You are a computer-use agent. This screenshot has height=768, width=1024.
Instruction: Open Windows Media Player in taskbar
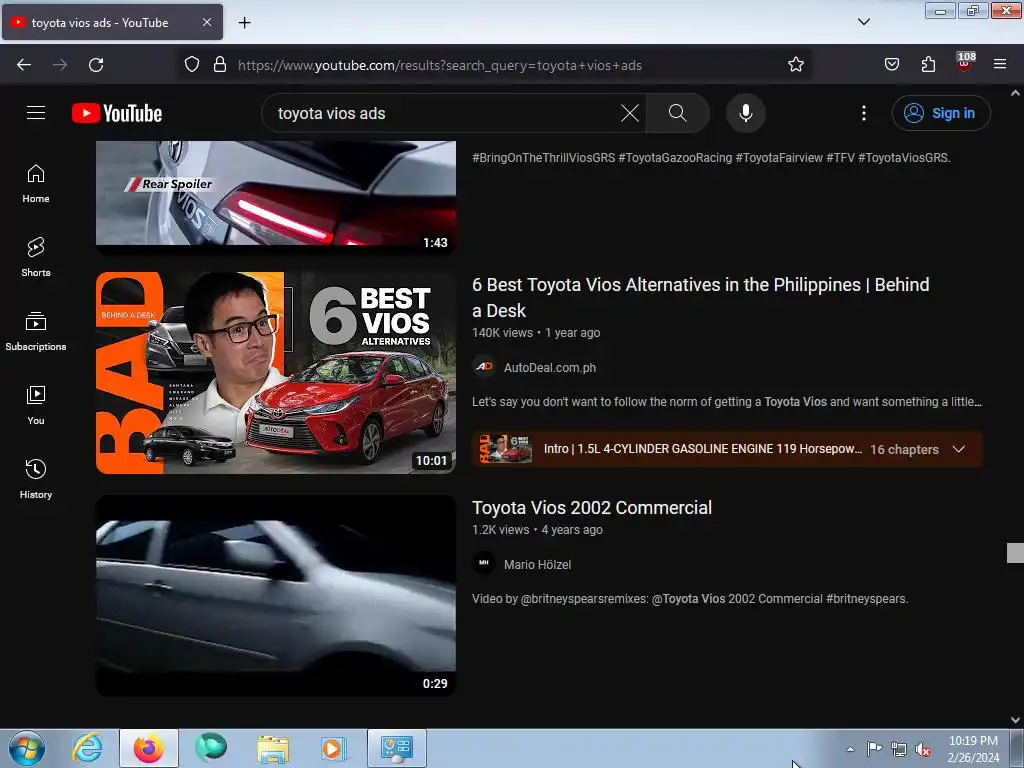(x=333, y=748)
